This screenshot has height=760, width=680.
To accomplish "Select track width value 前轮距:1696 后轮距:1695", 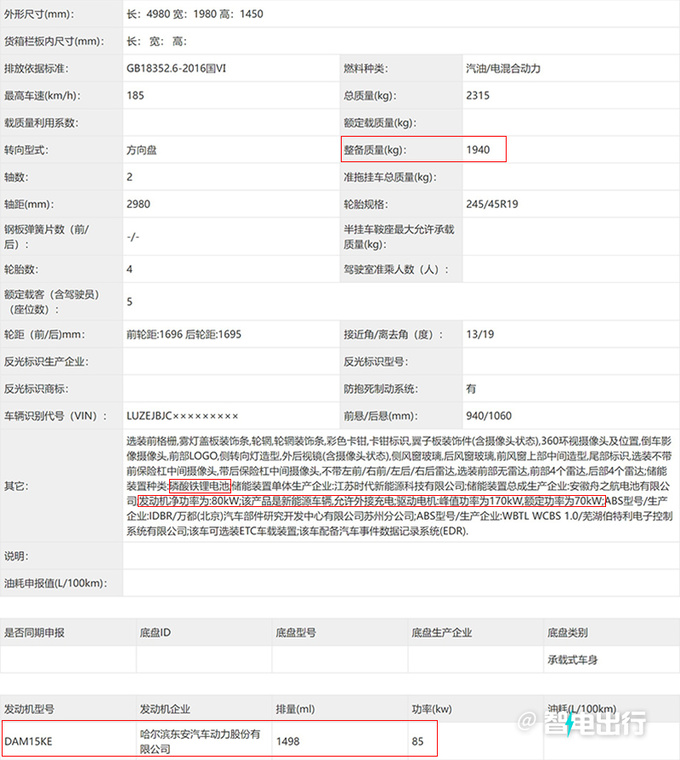I will pyautogui.click(x=184, y=334).
